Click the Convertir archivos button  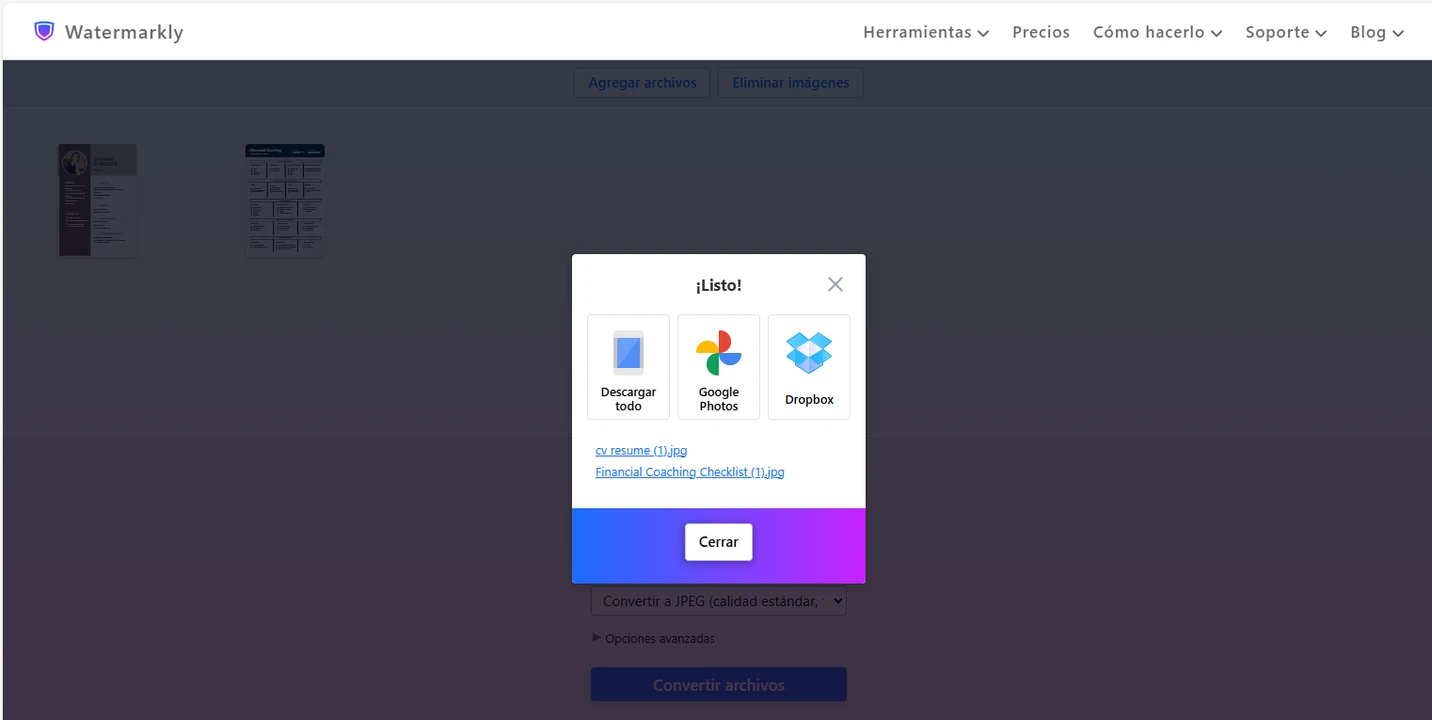tap(718, 685)
